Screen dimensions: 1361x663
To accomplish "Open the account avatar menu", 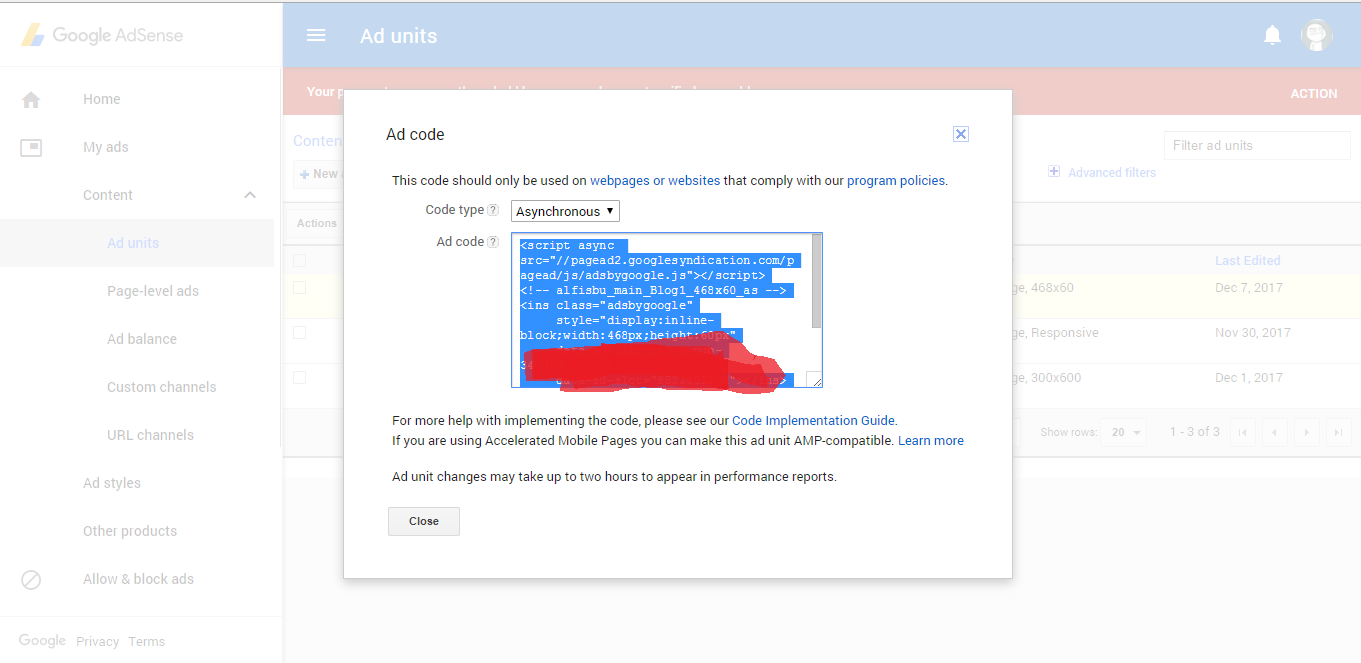I will (x=1317, y=35).
